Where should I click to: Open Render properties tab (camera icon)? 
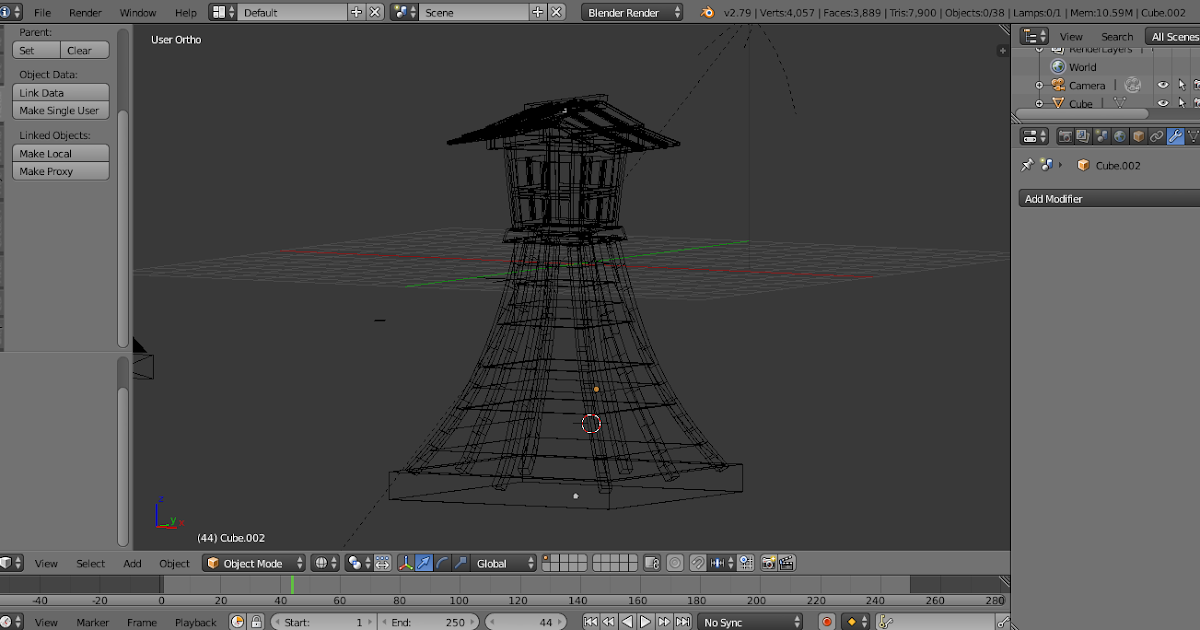tap(1066, 136)
